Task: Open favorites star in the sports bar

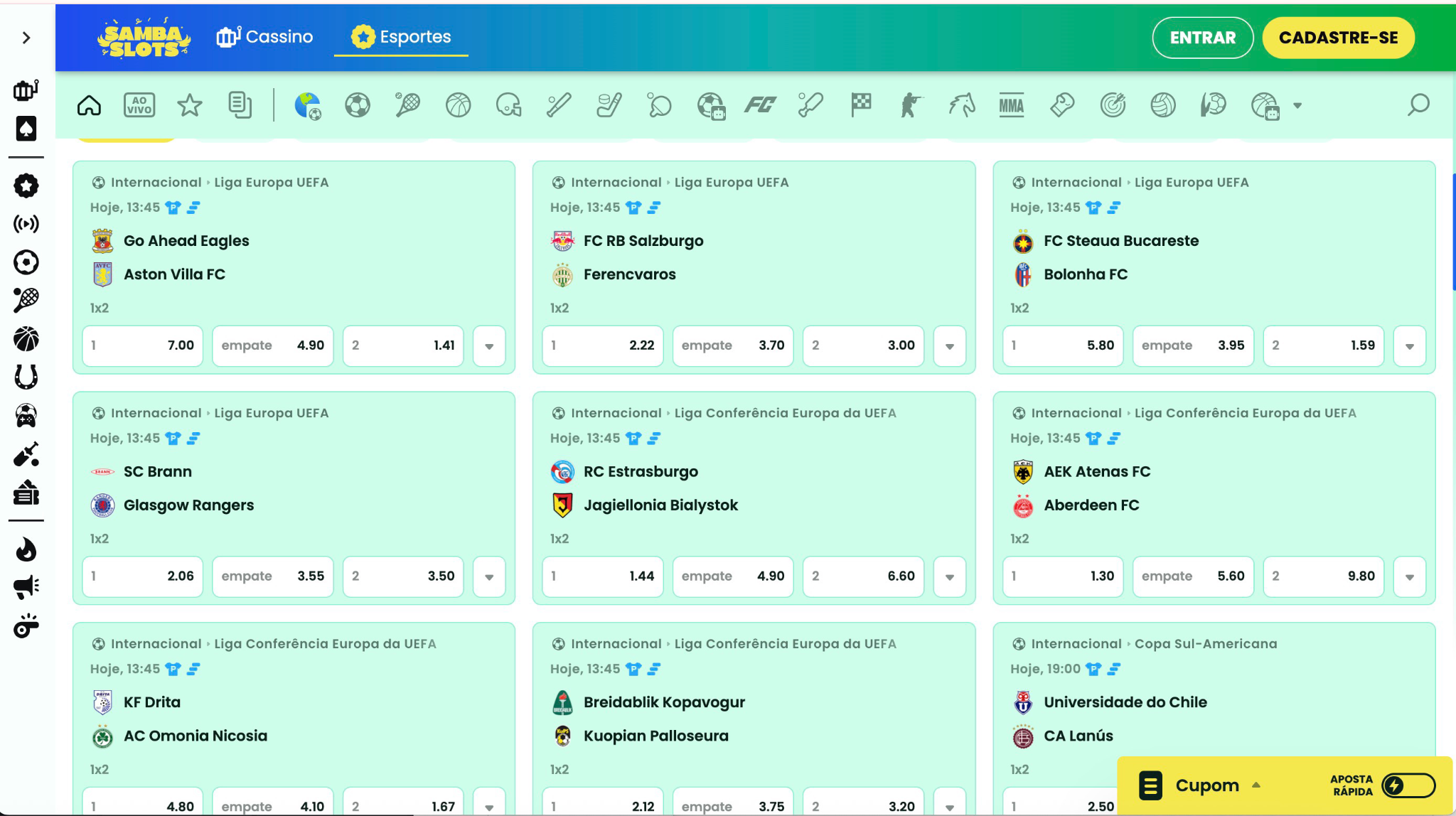Action: pyautogui.click(x=190, y=105)
